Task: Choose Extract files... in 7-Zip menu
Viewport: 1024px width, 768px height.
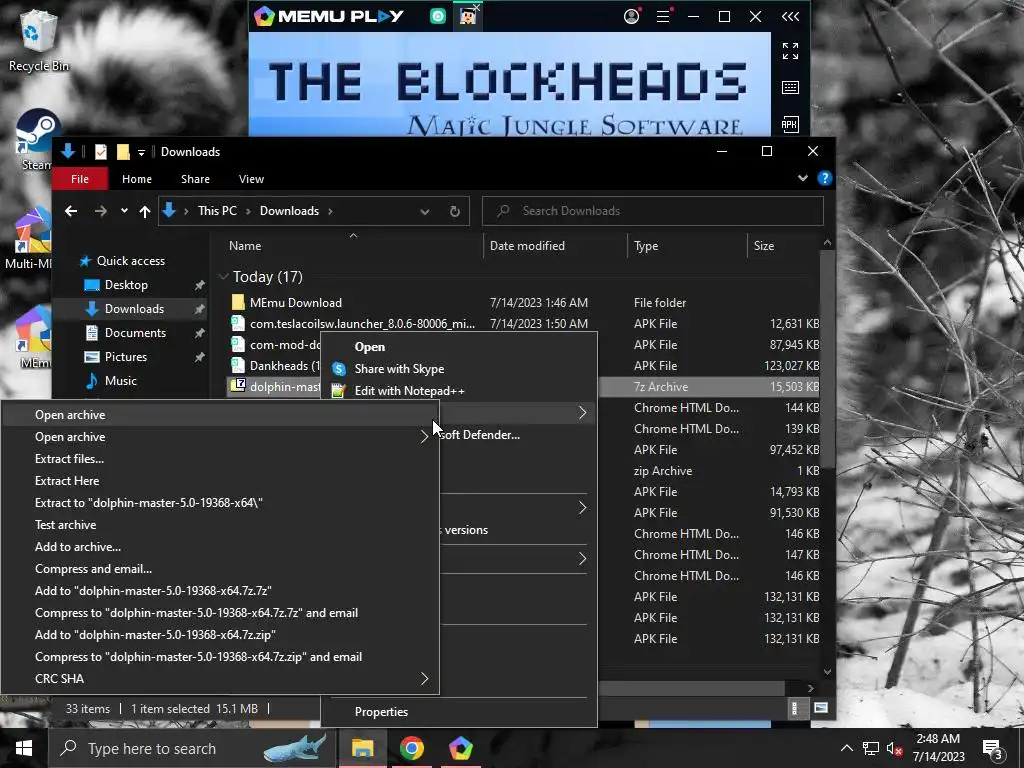Action: pyautogui.click(x=69, y=458)
